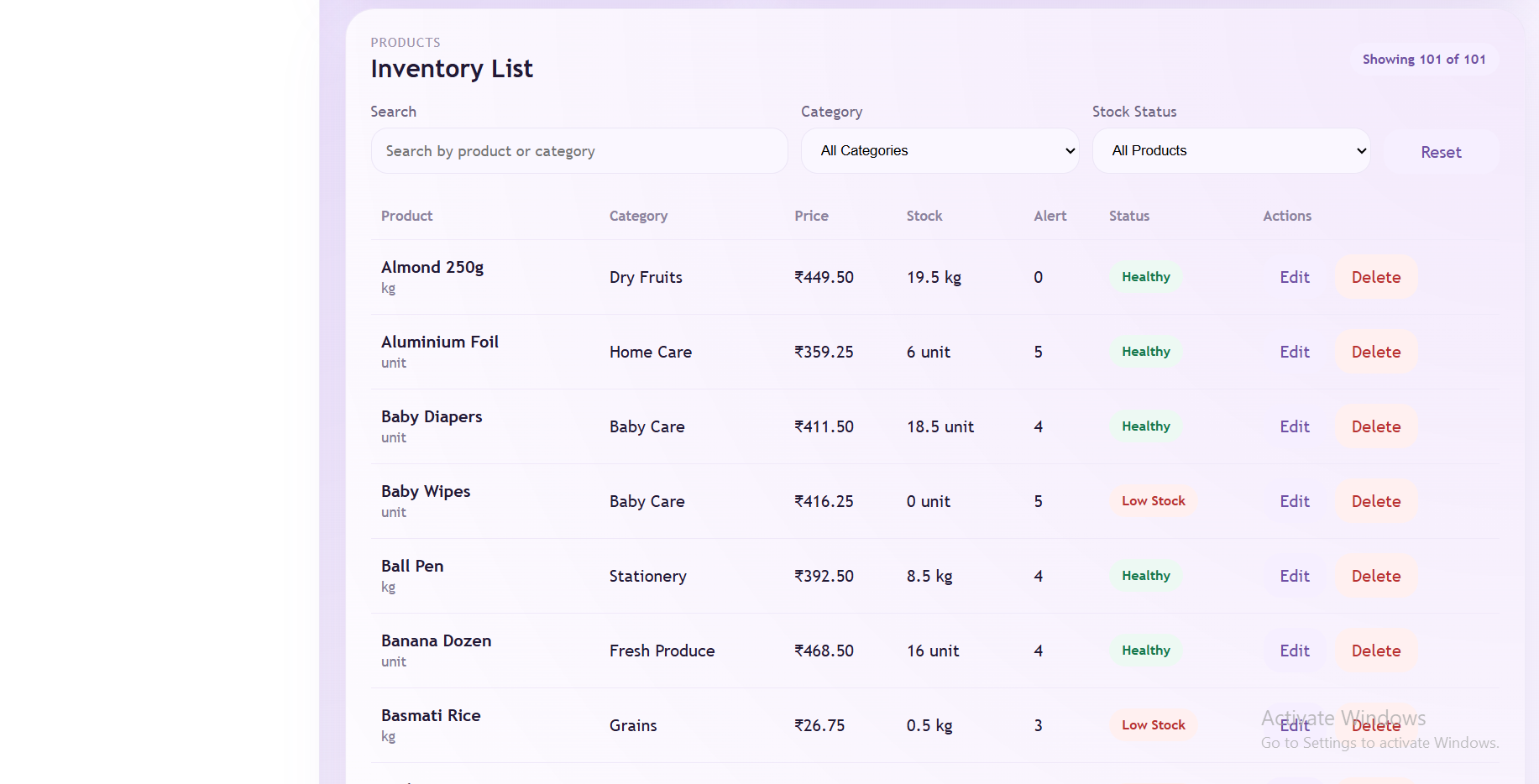Click the ₹411.50 price value
Image resolution: width=1539 pixels, height=784 pixels.
tap(824, 426)
